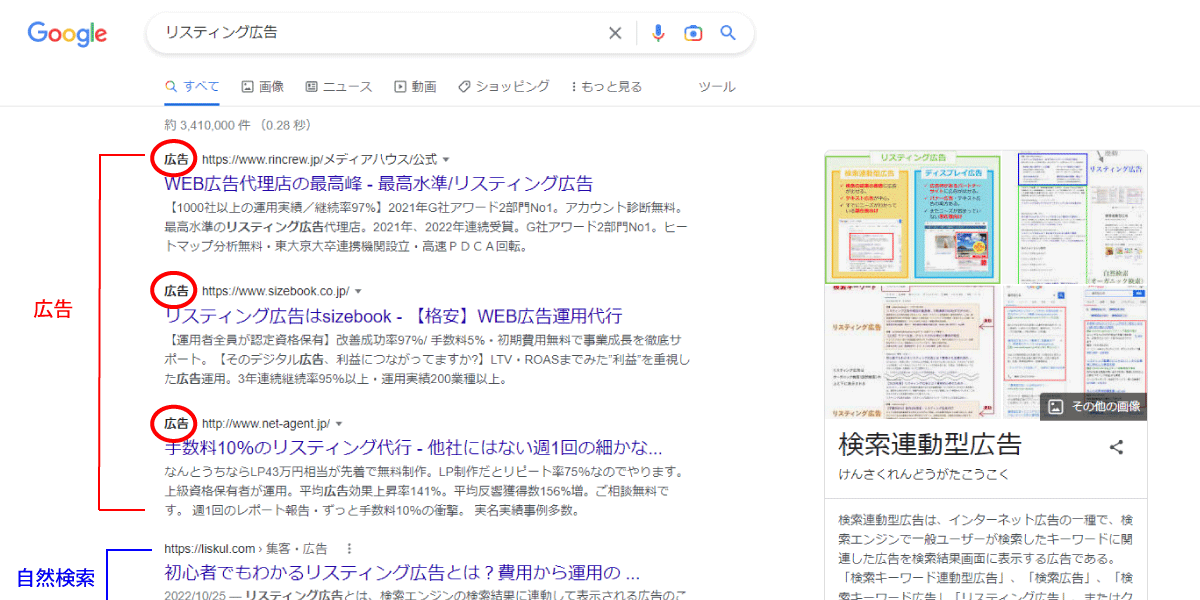Click the http://www.net-agent.jp/ ad URL text
This screenshot has width=1200, height=600.
266,424
